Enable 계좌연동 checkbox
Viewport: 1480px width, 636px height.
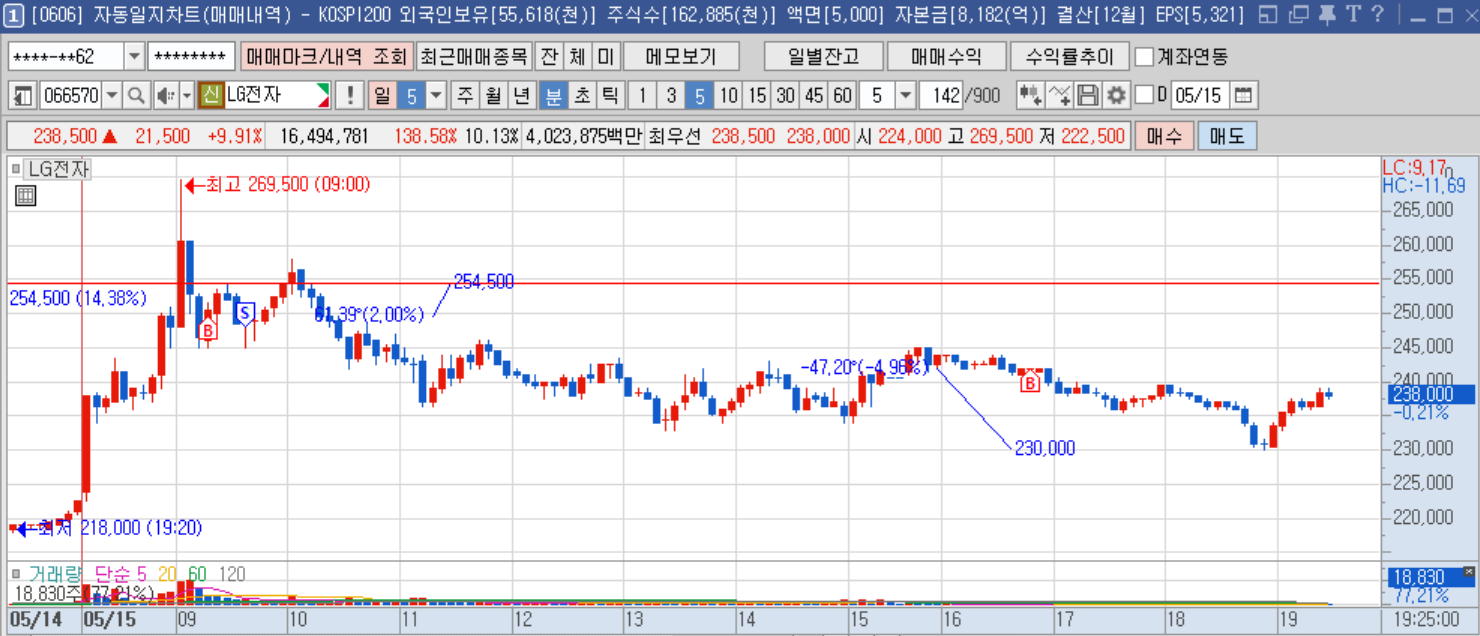click(x=1145, y=57)
